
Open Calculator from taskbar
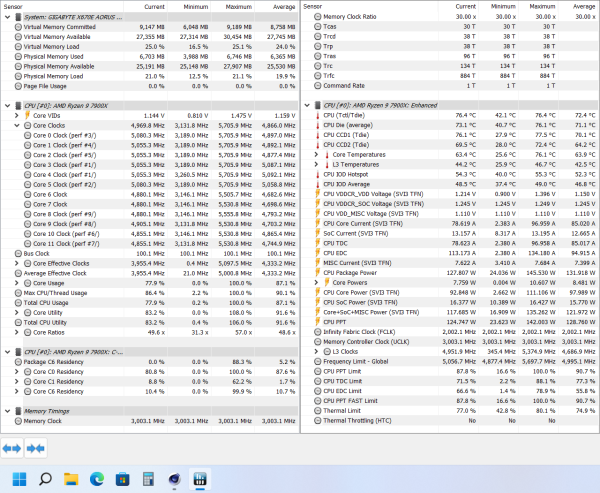click(x=148, y=479)
